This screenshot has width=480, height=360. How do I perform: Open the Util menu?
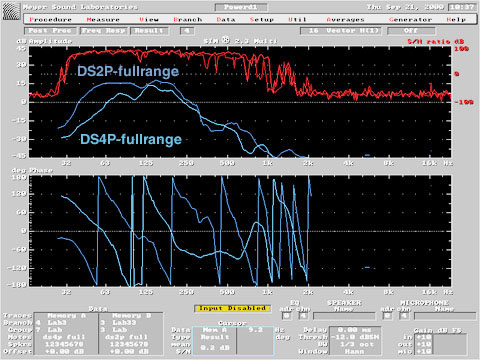[x=297, y=20]
